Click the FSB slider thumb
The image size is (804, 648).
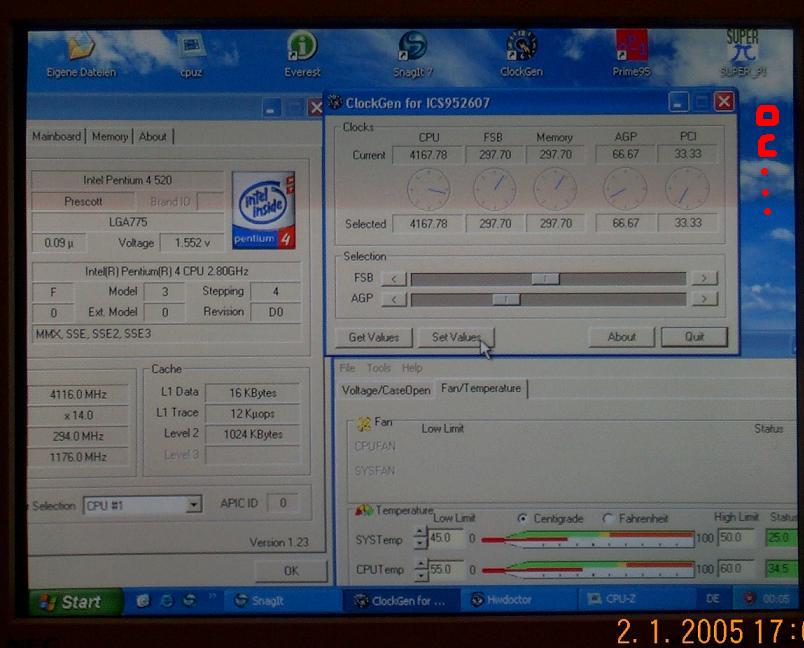pyautogui.click(x=546, y=278)
